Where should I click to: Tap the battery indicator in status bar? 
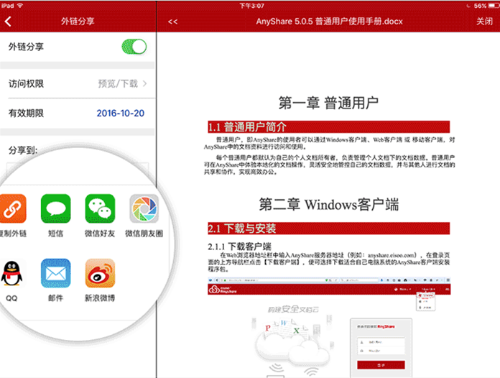pos(494,6)
